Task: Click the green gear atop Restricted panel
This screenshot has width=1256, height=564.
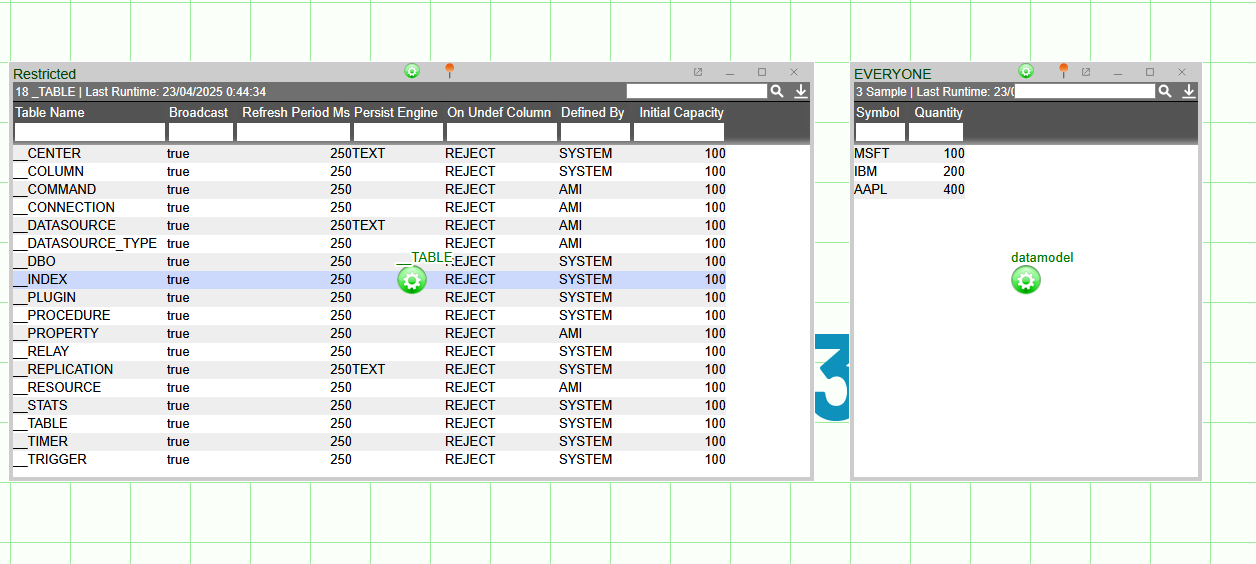Action: [412, 71]
